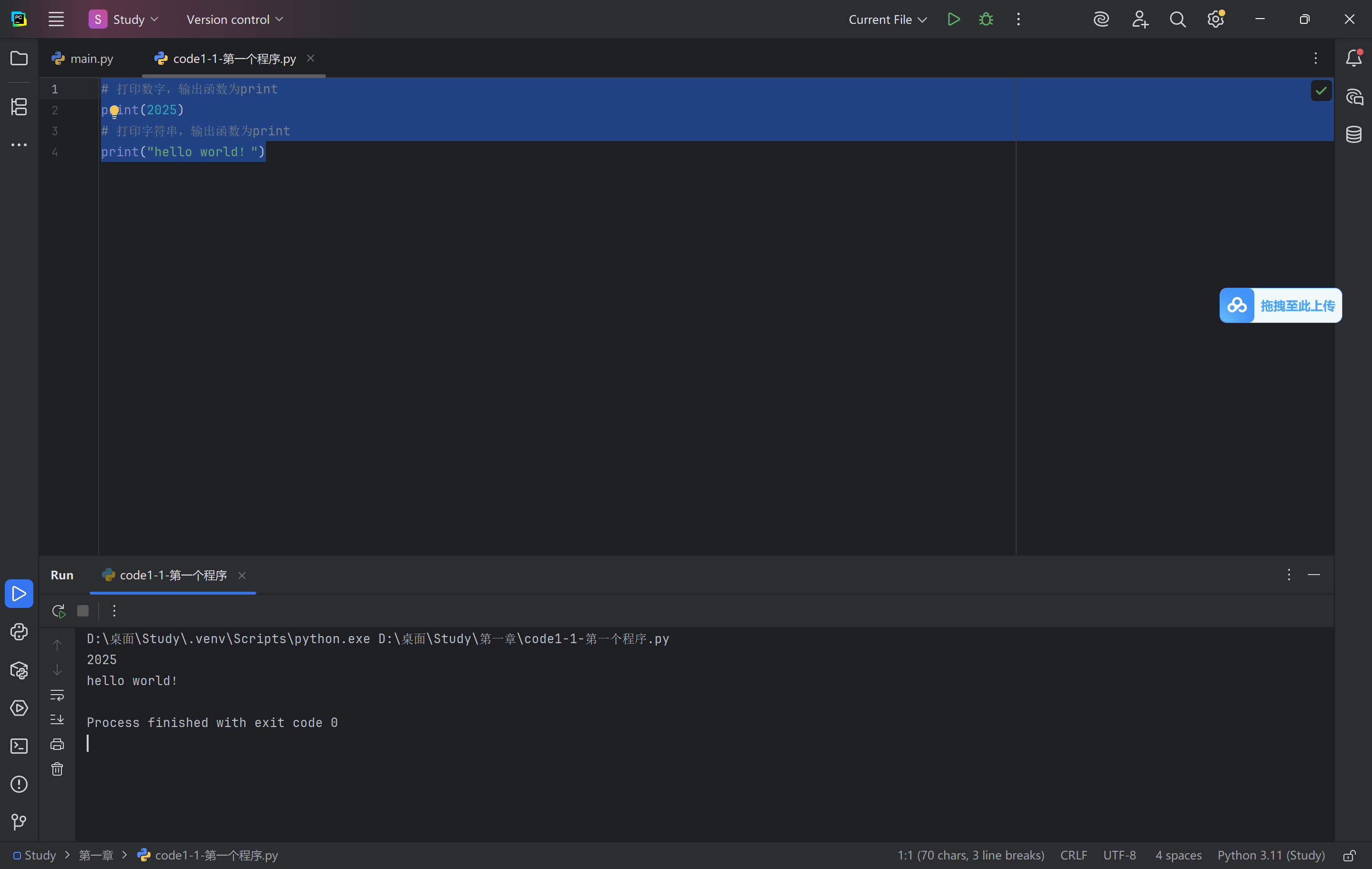Click the Python 3.11 (Study) interpreter selector
This screenshot has width=1372, height=869.
[x=1271, y=855]
